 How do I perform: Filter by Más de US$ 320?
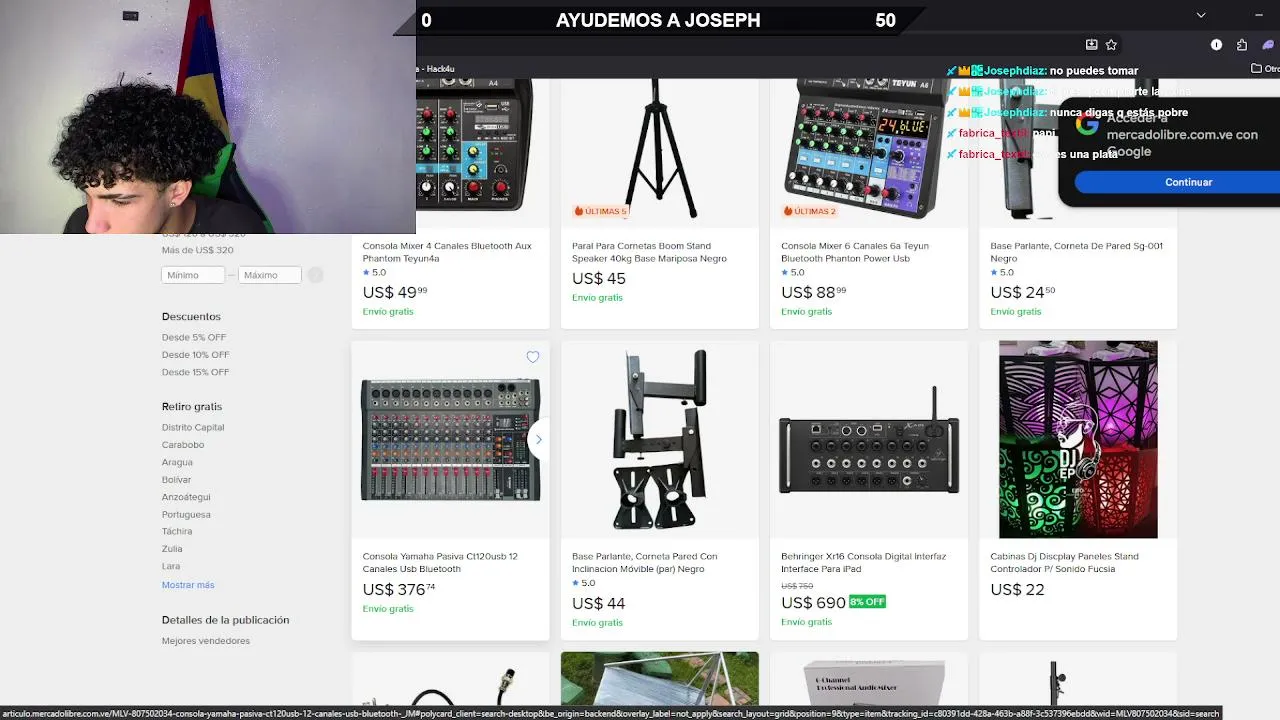coord(198,250)
